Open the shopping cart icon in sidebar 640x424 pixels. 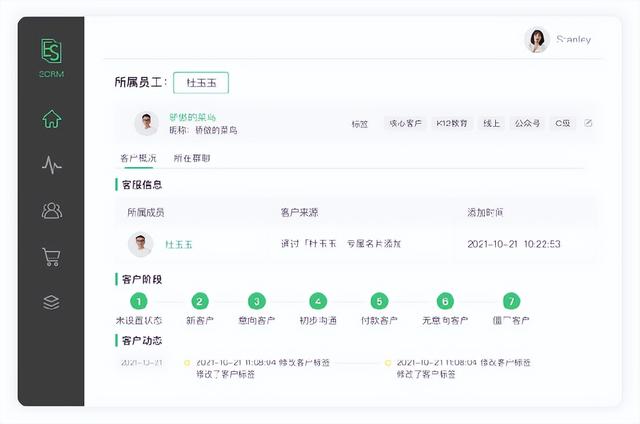[51, 257]
